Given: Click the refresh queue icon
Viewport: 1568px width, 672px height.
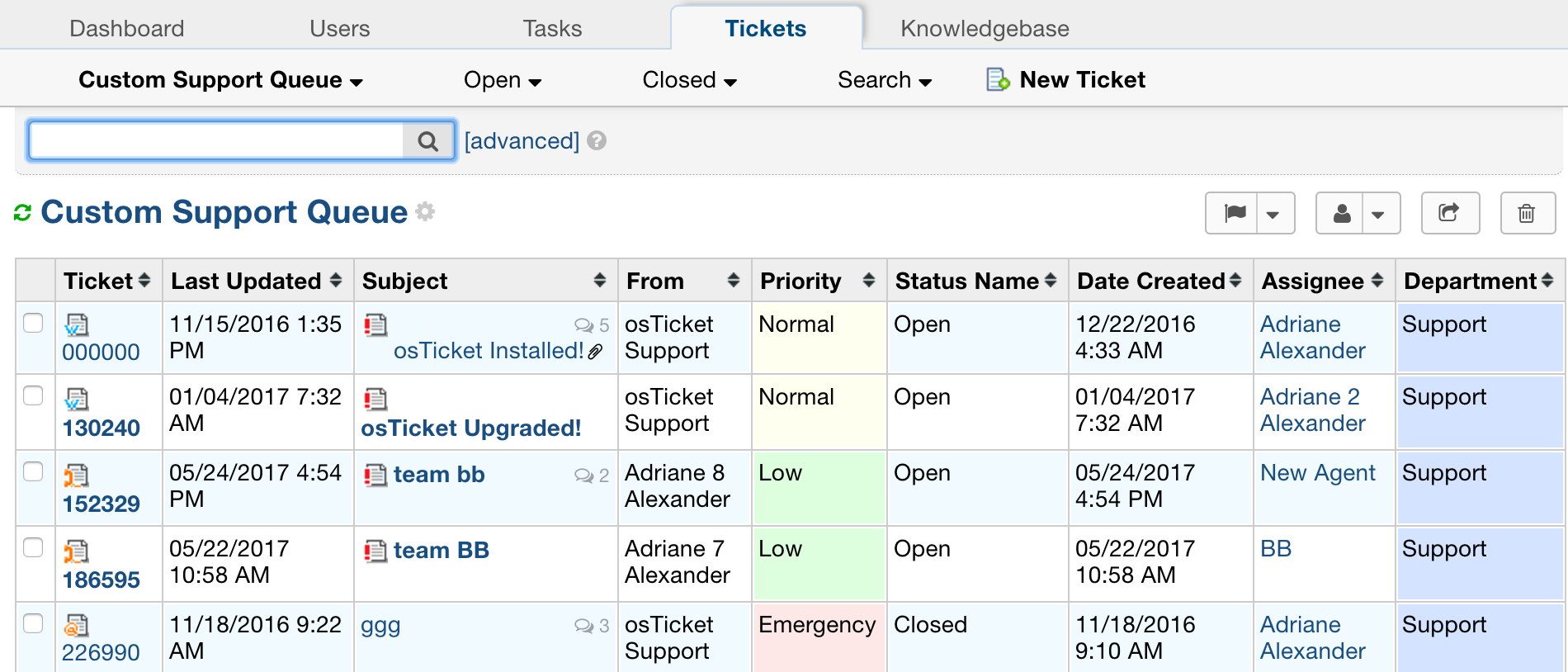Looking at the screenshot, I should point(22,213).
